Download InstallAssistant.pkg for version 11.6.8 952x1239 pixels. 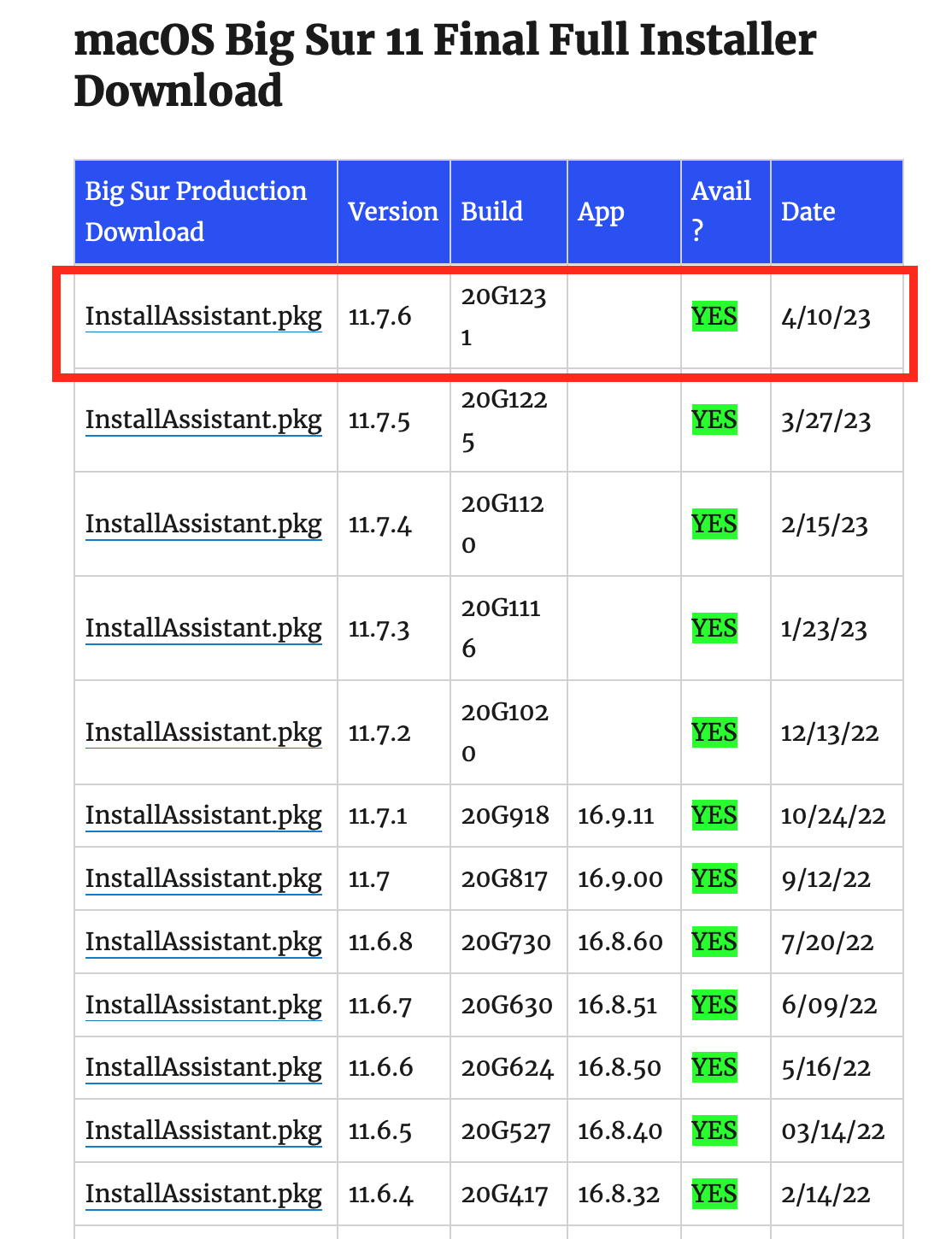[203, 942]
